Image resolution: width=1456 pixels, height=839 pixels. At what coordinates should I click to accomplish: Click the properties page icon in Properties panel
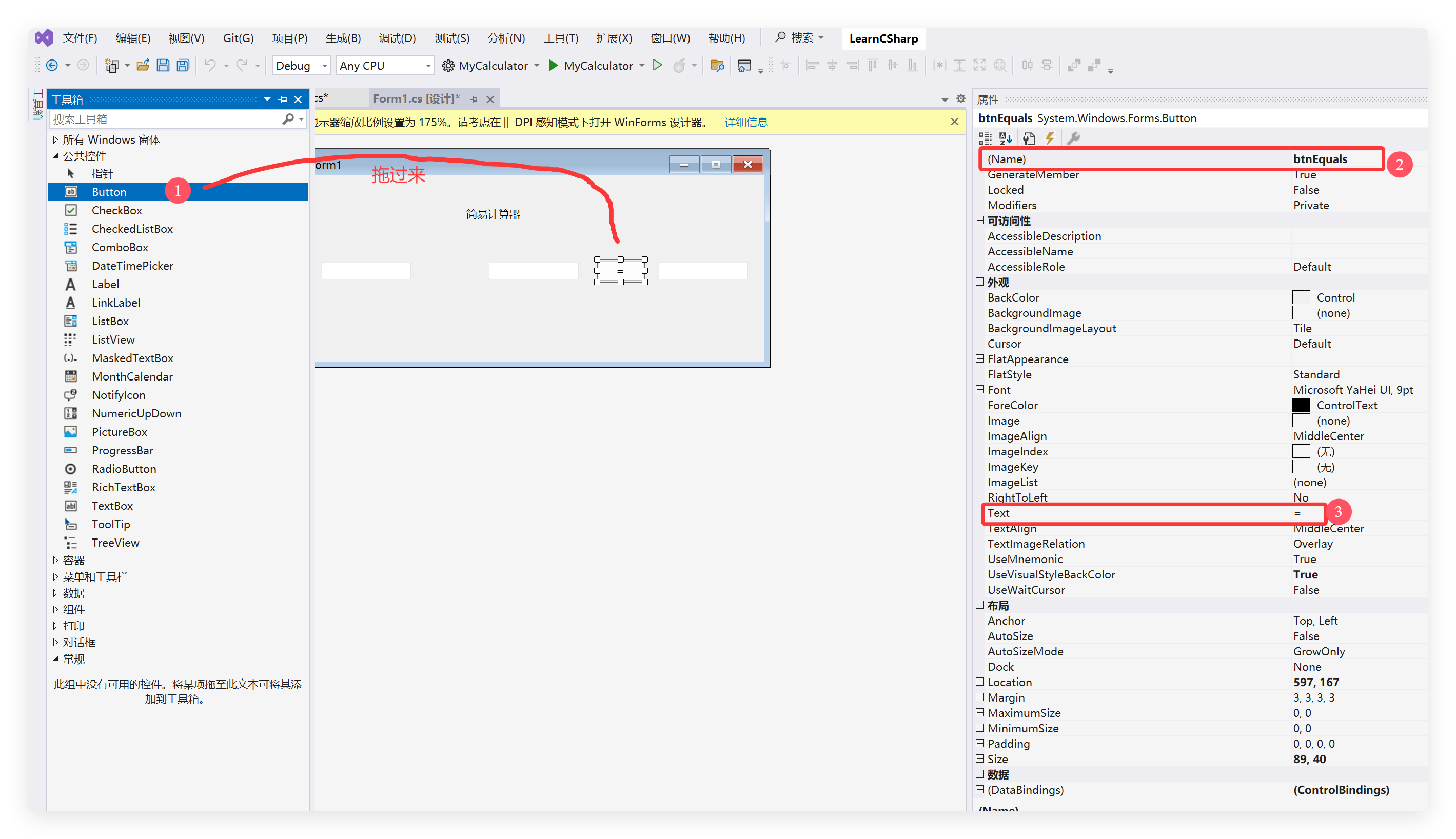click(1029, 138)
